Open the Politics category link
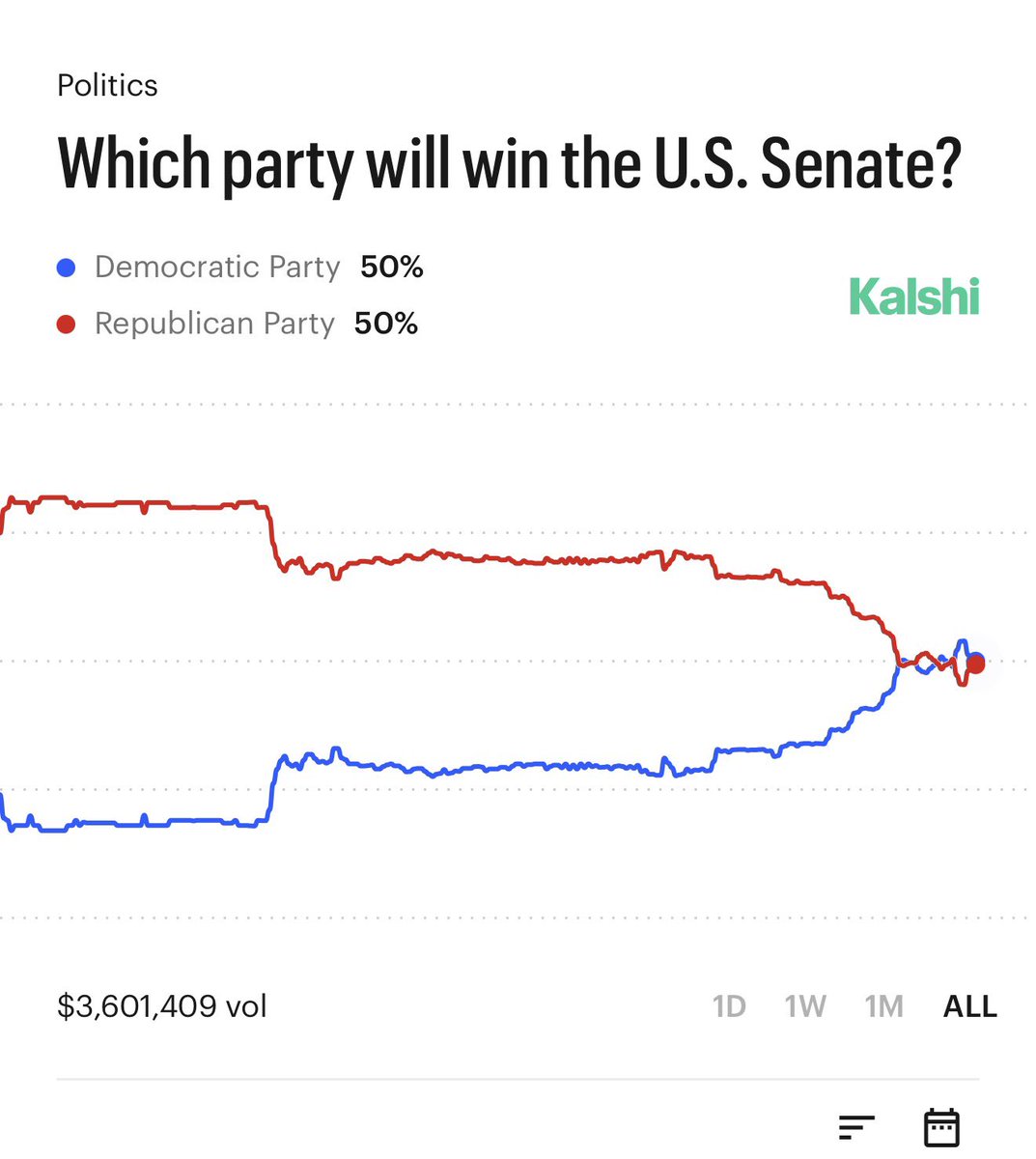This screenshot has width=1036, height=1159. (107, 85)
